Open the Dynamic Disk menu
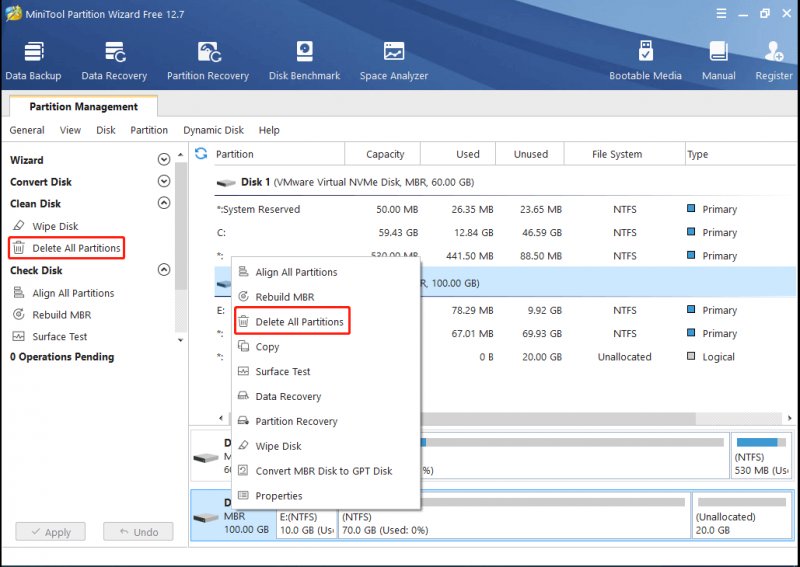This screenshot has height=567, width=800. [213, 130]
